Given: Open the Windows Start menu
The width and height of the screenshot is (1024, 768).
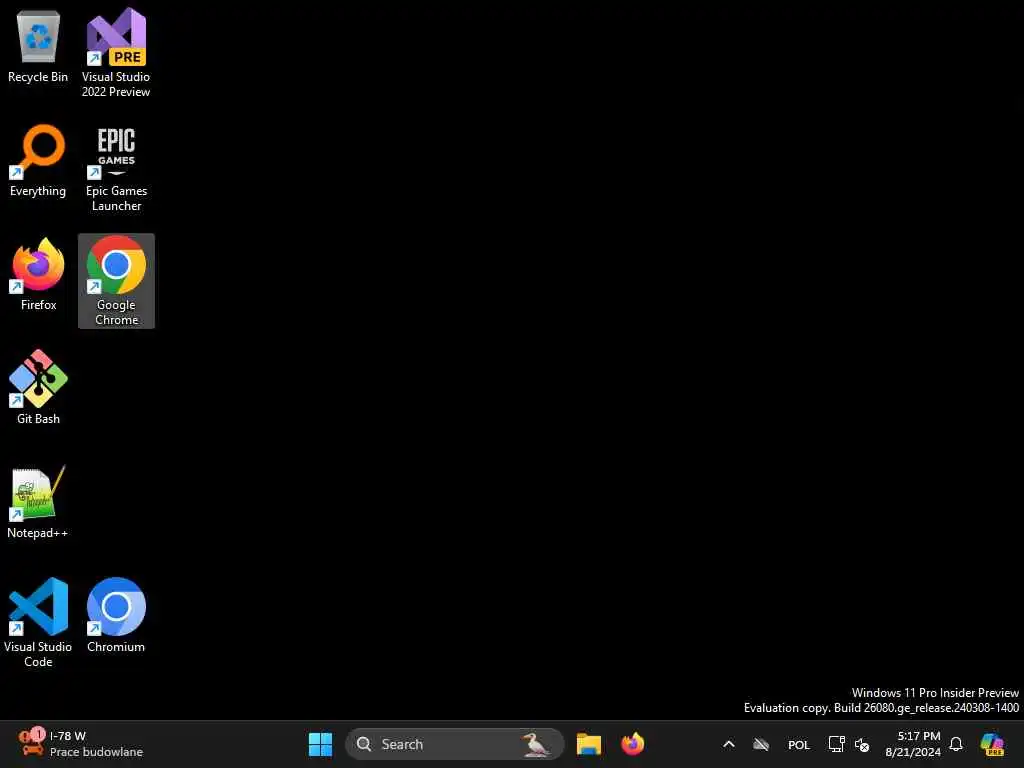Looking at the screenshot, I should click(x=320, y=744).
